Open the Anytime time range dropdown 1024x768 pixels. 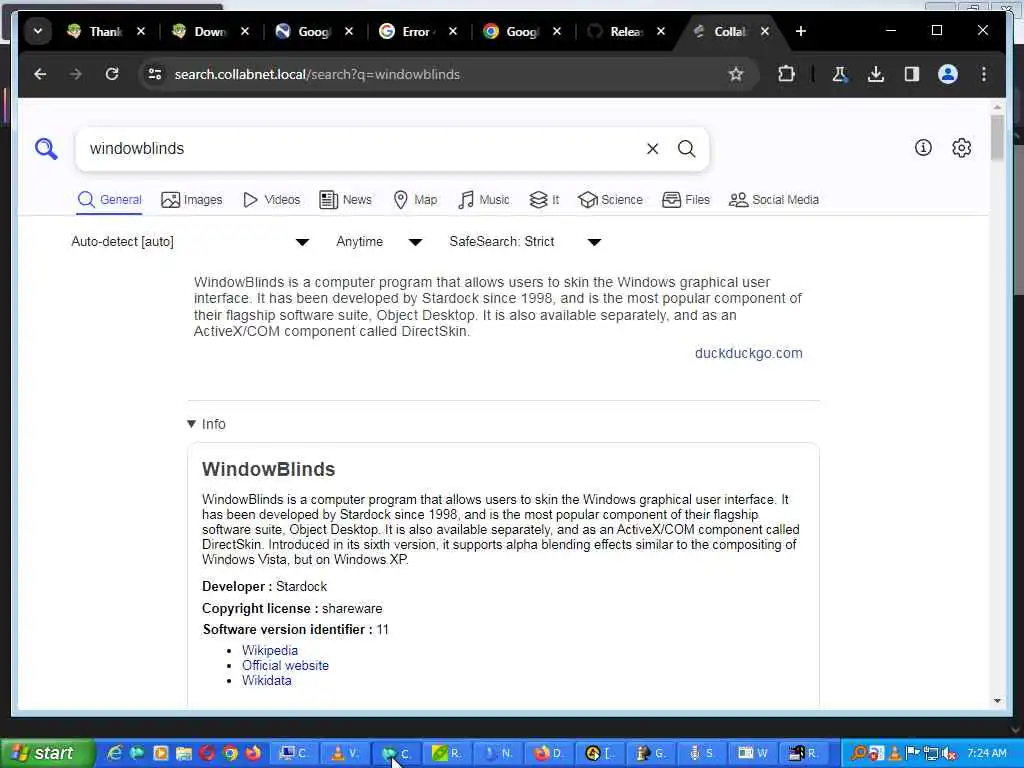coord(379,242)
